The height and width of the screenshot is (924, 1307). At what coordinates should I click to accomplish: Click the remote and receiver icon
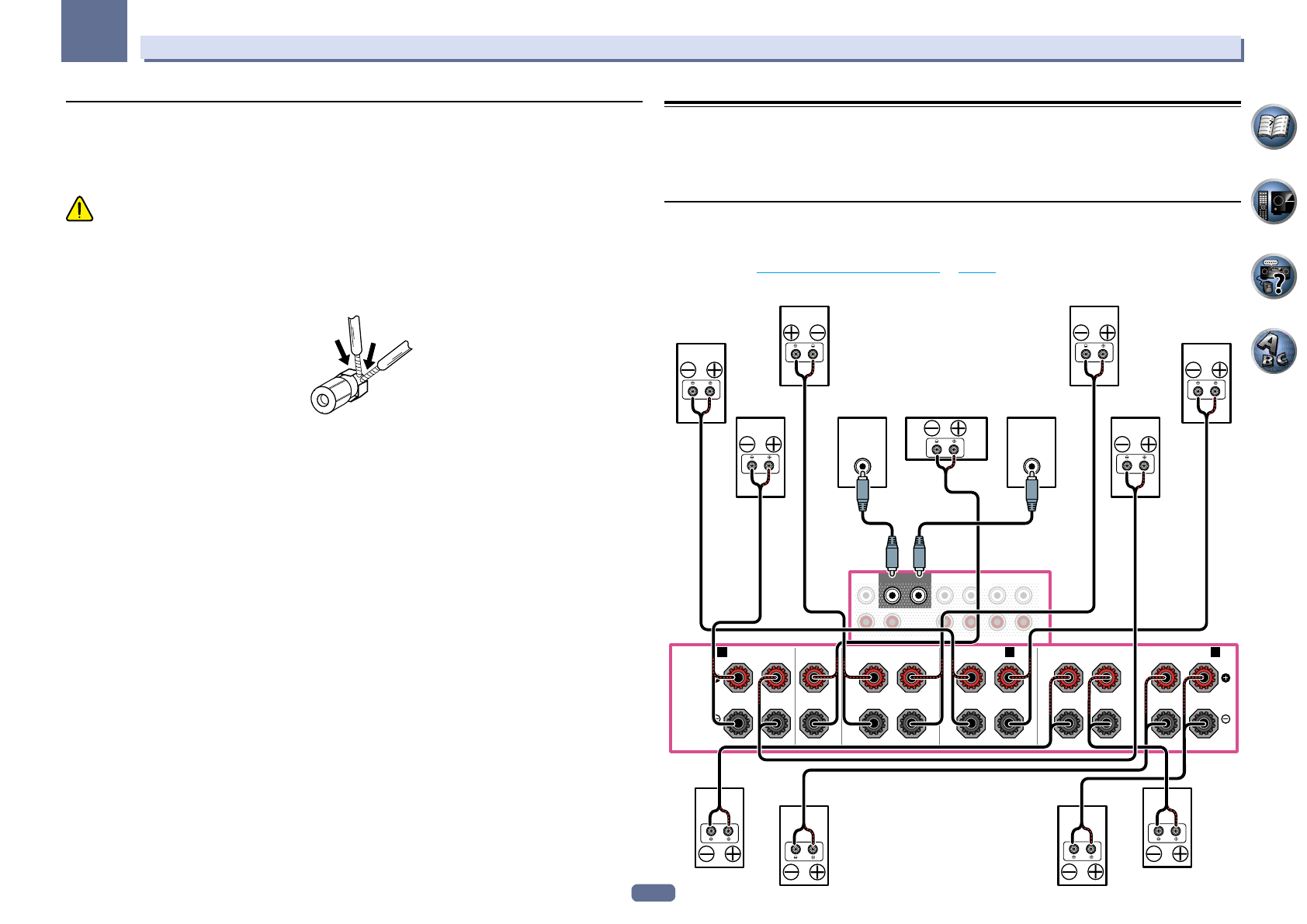tap(1274, 202)
